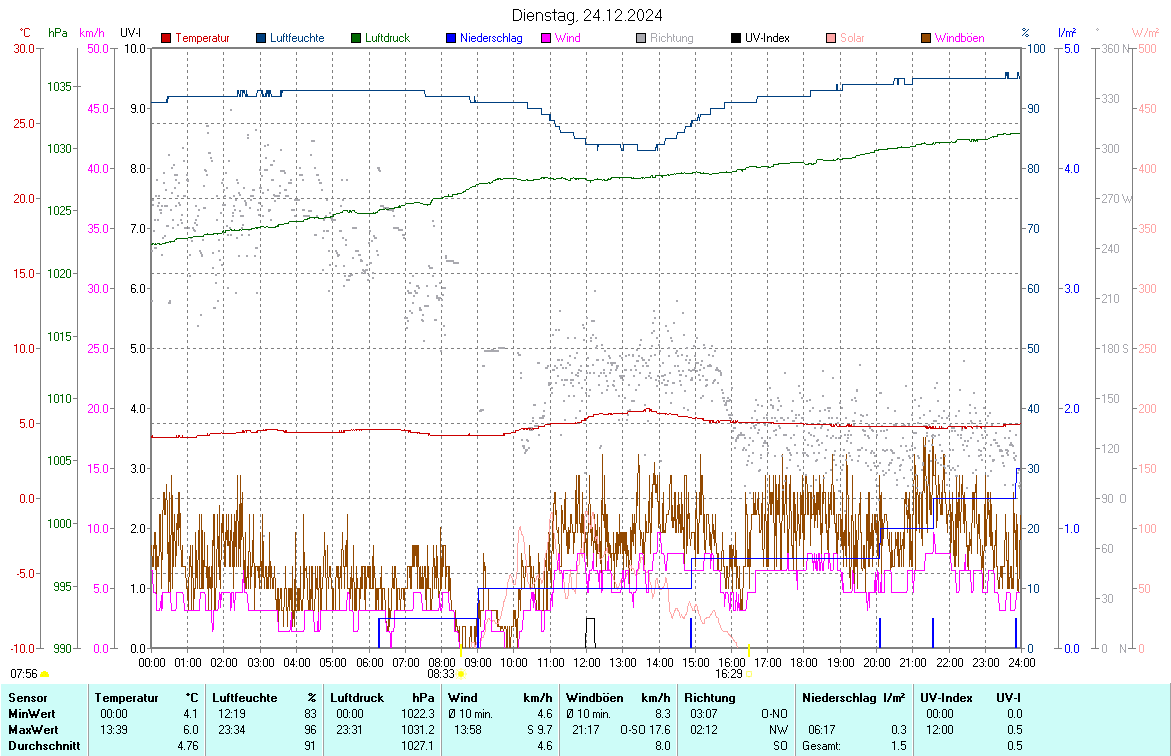Click the Durchschnitt row label
Image resolution: width=1171 pixels, height=756 pixels.
pos(42,745)
